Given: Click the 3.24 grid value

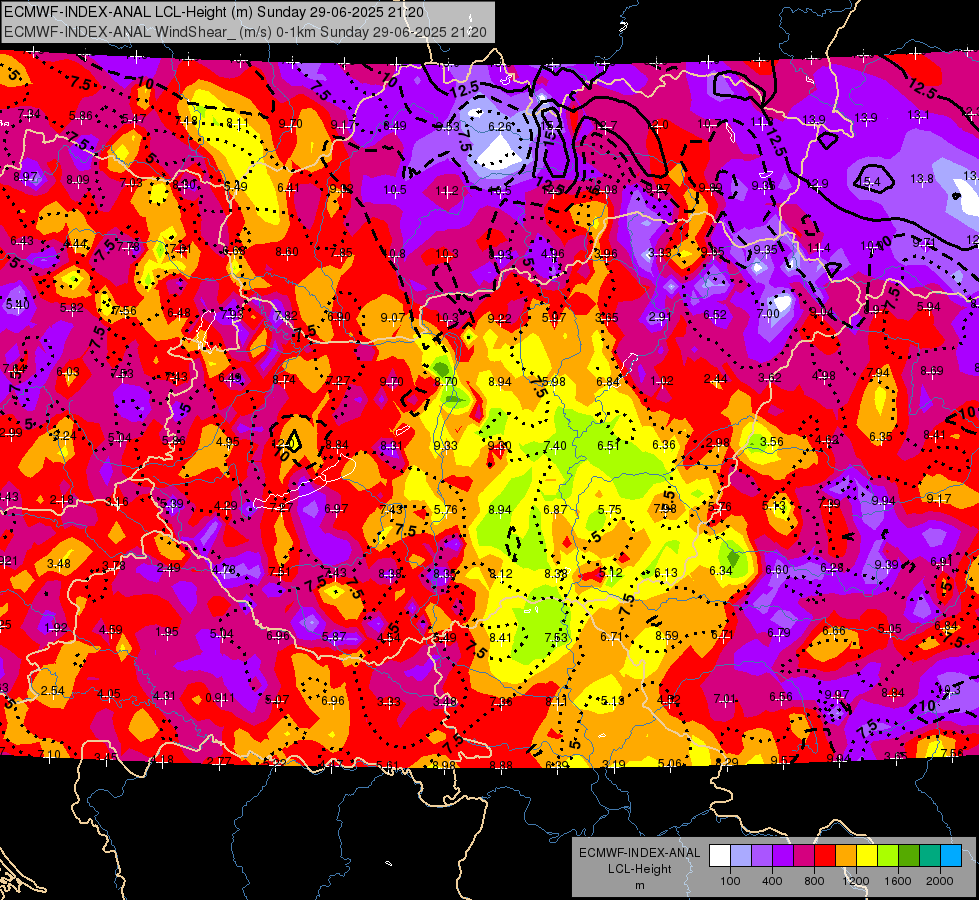Looking at the screenshot, I should [x=64, y=435].
